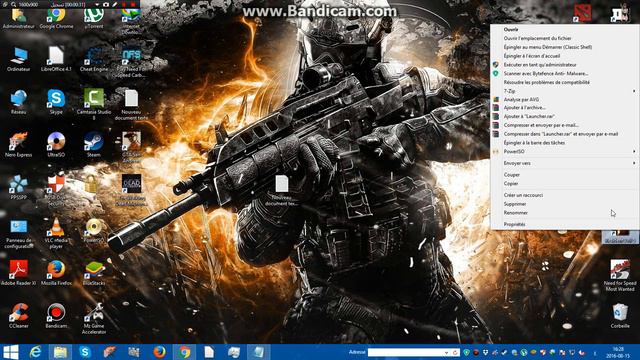Select the Mozilla Firefox desktop shortcut
This screenshot has height=360, width=640.
[56, 272]
